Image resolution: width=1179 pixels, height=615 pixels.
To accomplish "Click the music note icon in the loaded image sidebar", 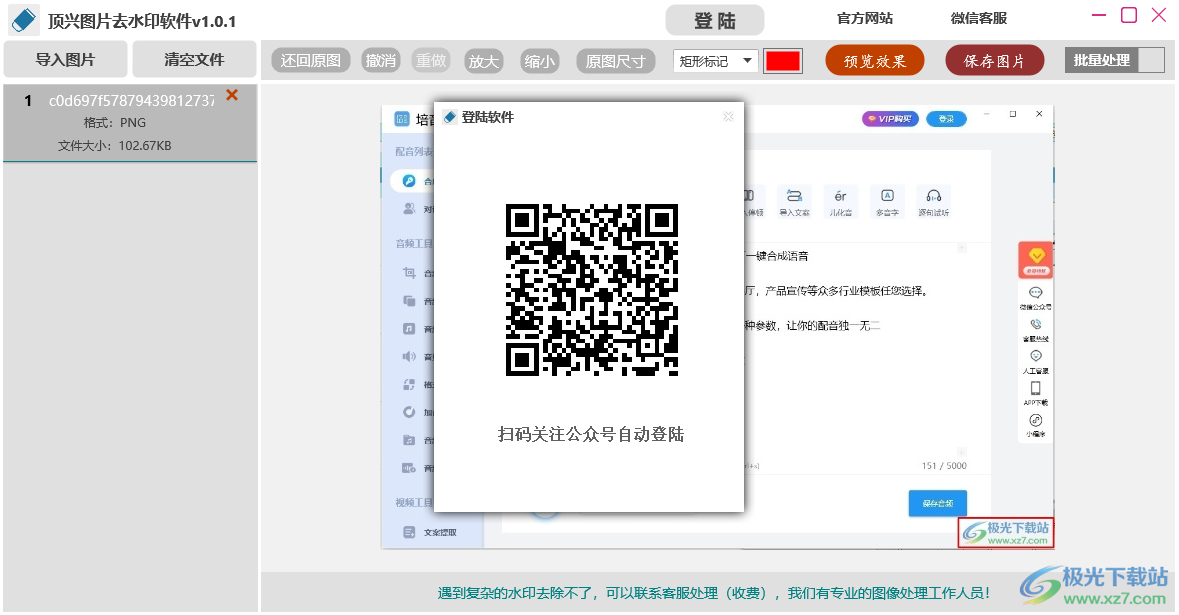I will 409,329.
